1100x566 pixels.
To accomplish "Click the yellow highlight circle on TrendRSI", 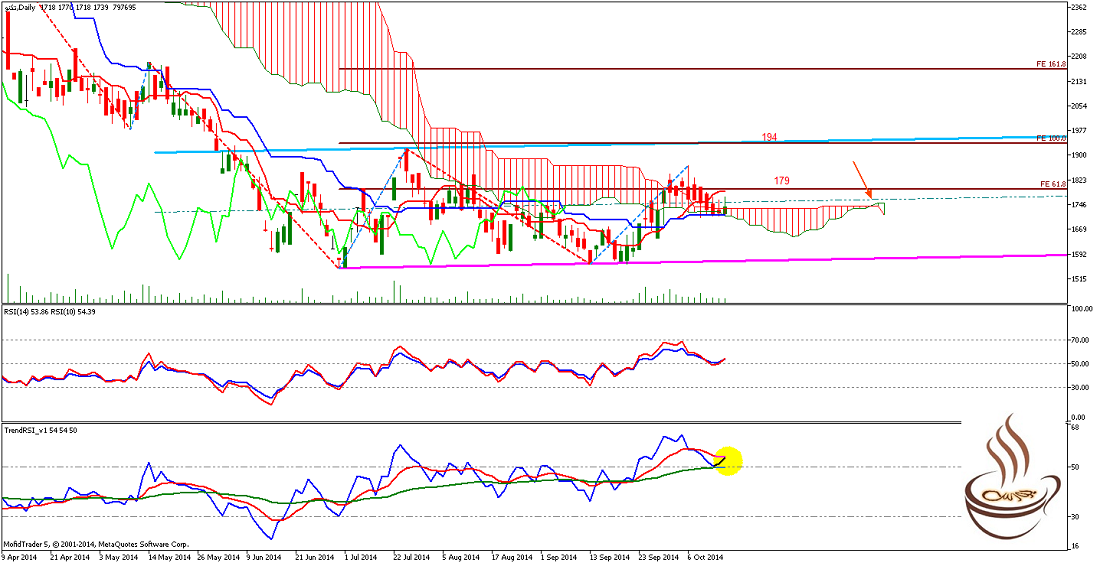I will click(728, 460).
